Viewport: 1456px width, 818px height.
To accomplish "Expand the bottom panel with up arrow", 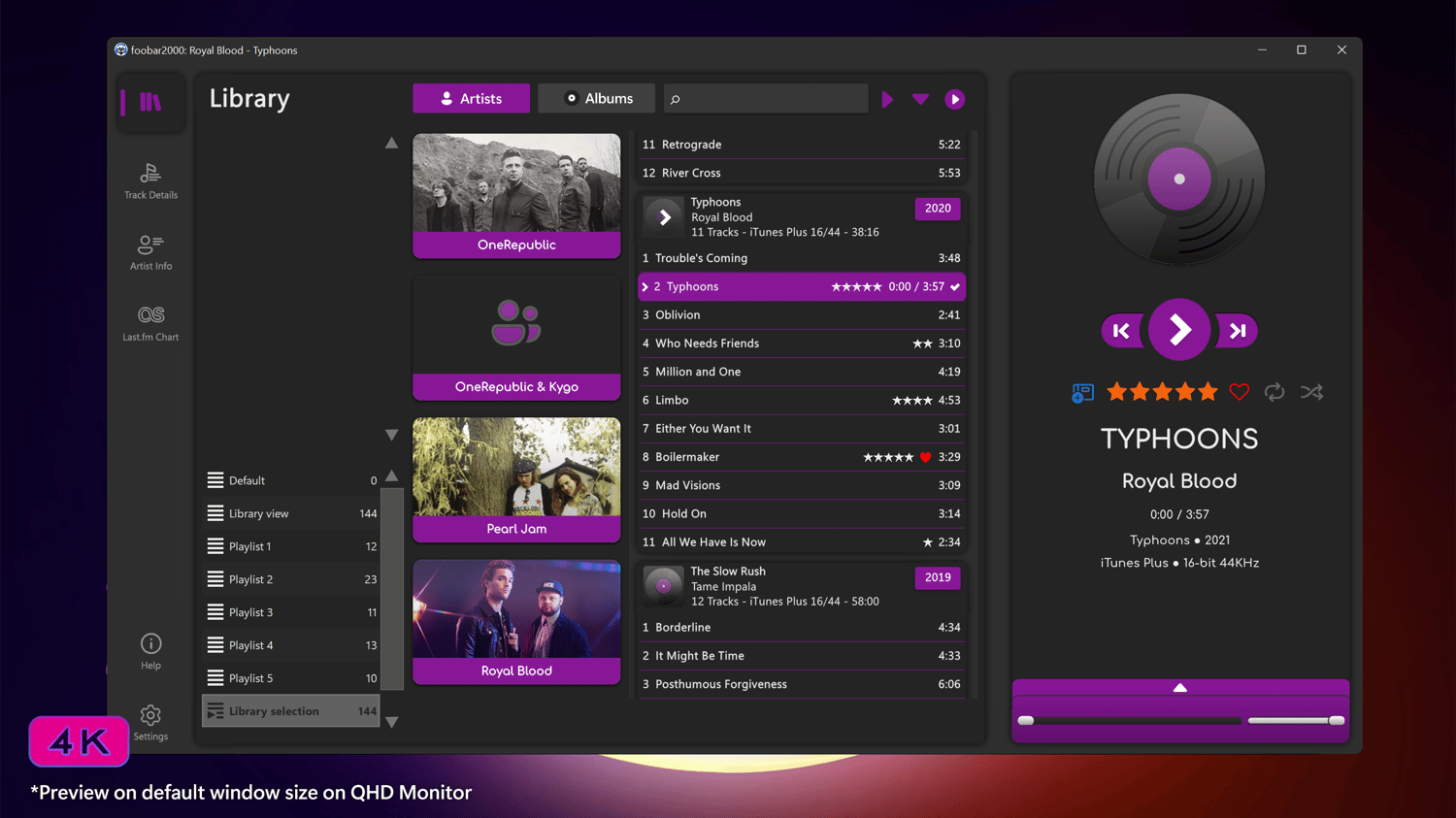I will point(1180,687).
